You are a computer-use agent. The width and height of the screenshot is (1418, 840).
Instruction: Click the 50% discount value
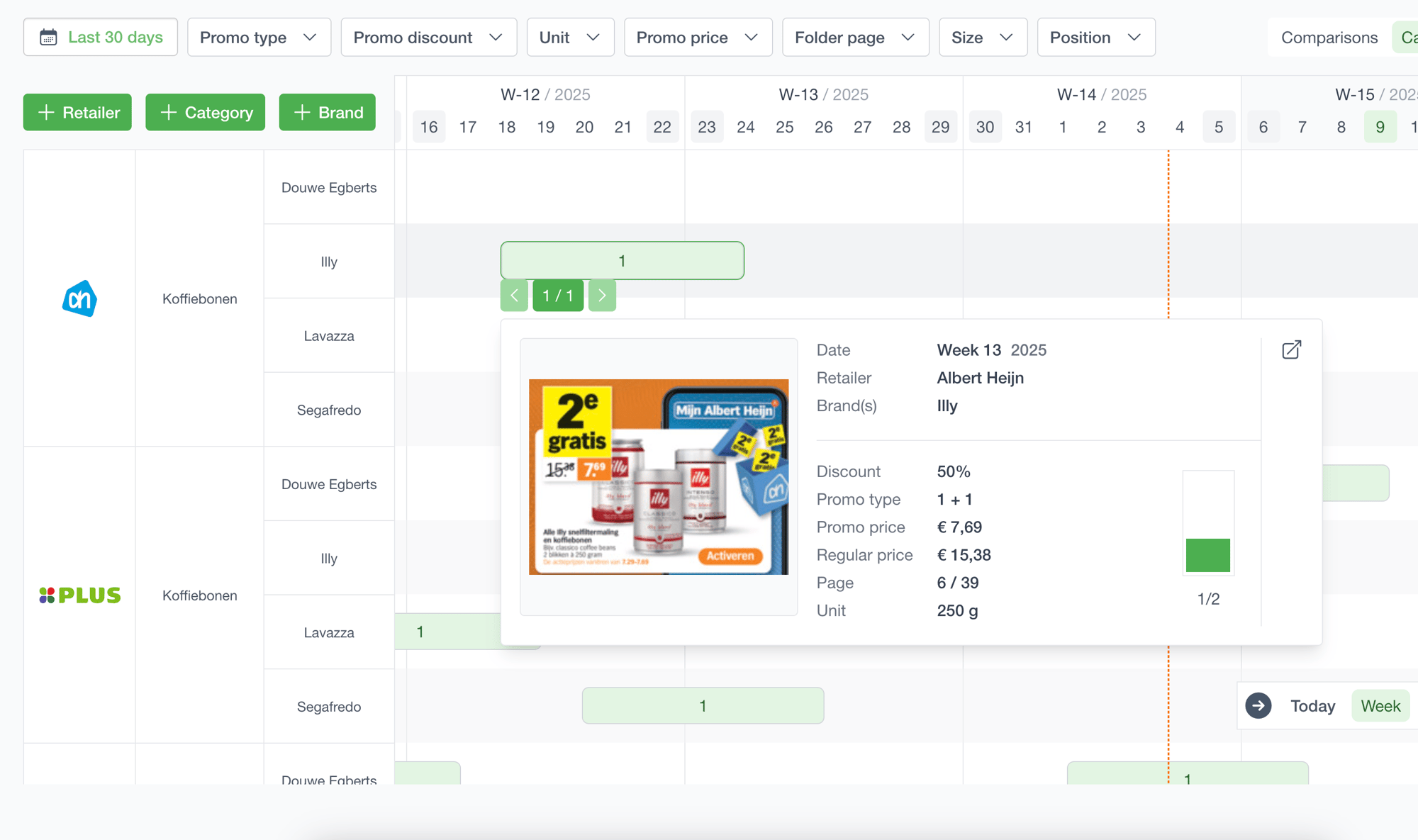tap(954, 471)
